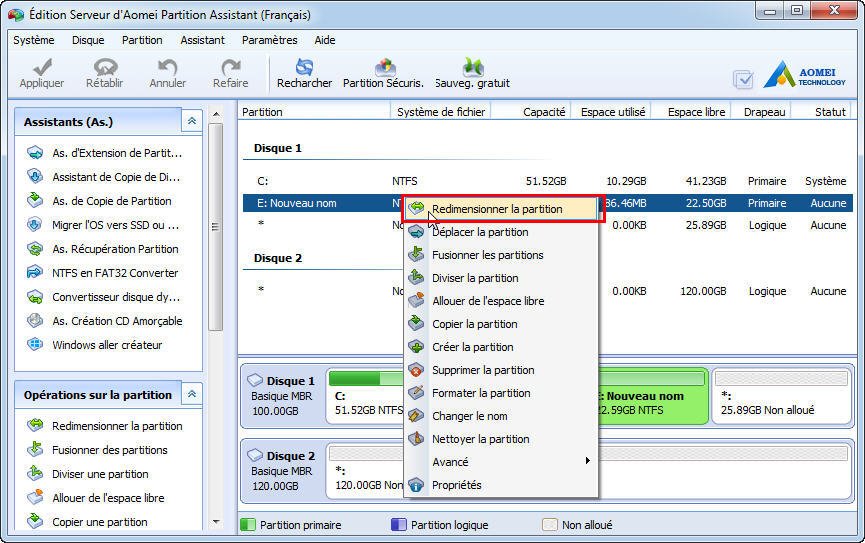Choose Diviser la partition in context menu
Viewport: 865px width, 543px height.
(x=501, y=278)
